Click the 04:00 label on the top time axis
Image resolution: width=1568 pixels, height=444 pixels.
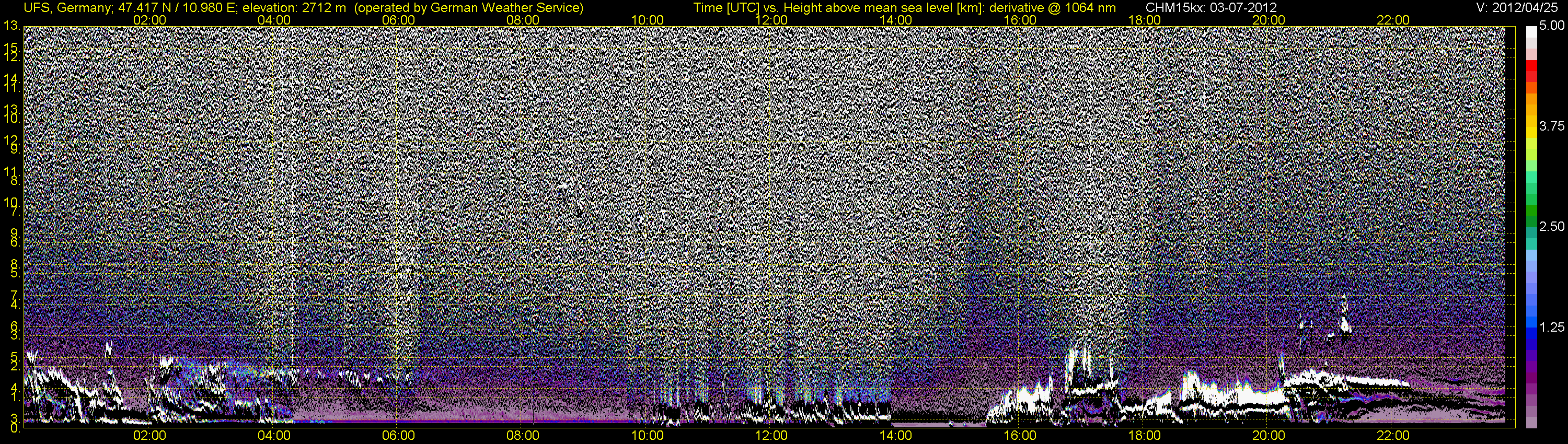tap(274, 20)
